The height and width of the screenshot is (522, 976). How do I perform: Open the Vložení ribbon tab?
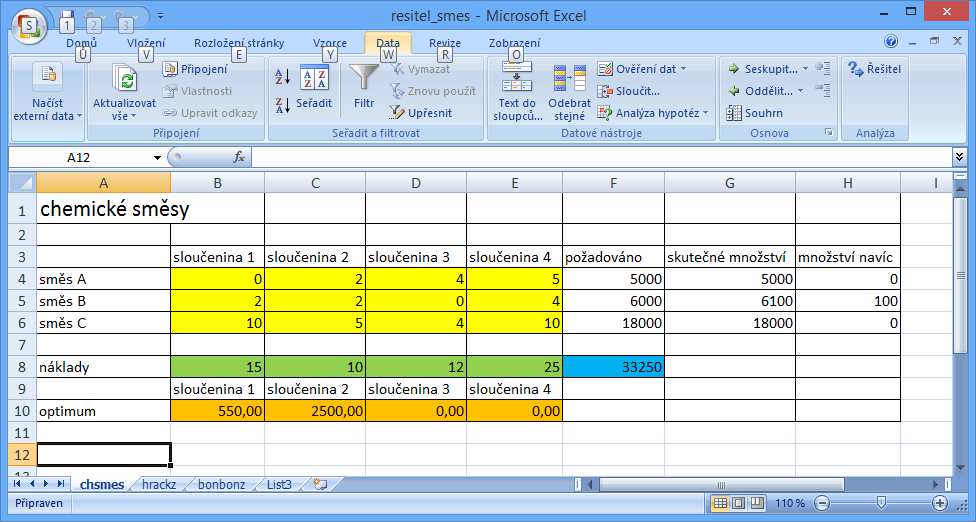146,43
